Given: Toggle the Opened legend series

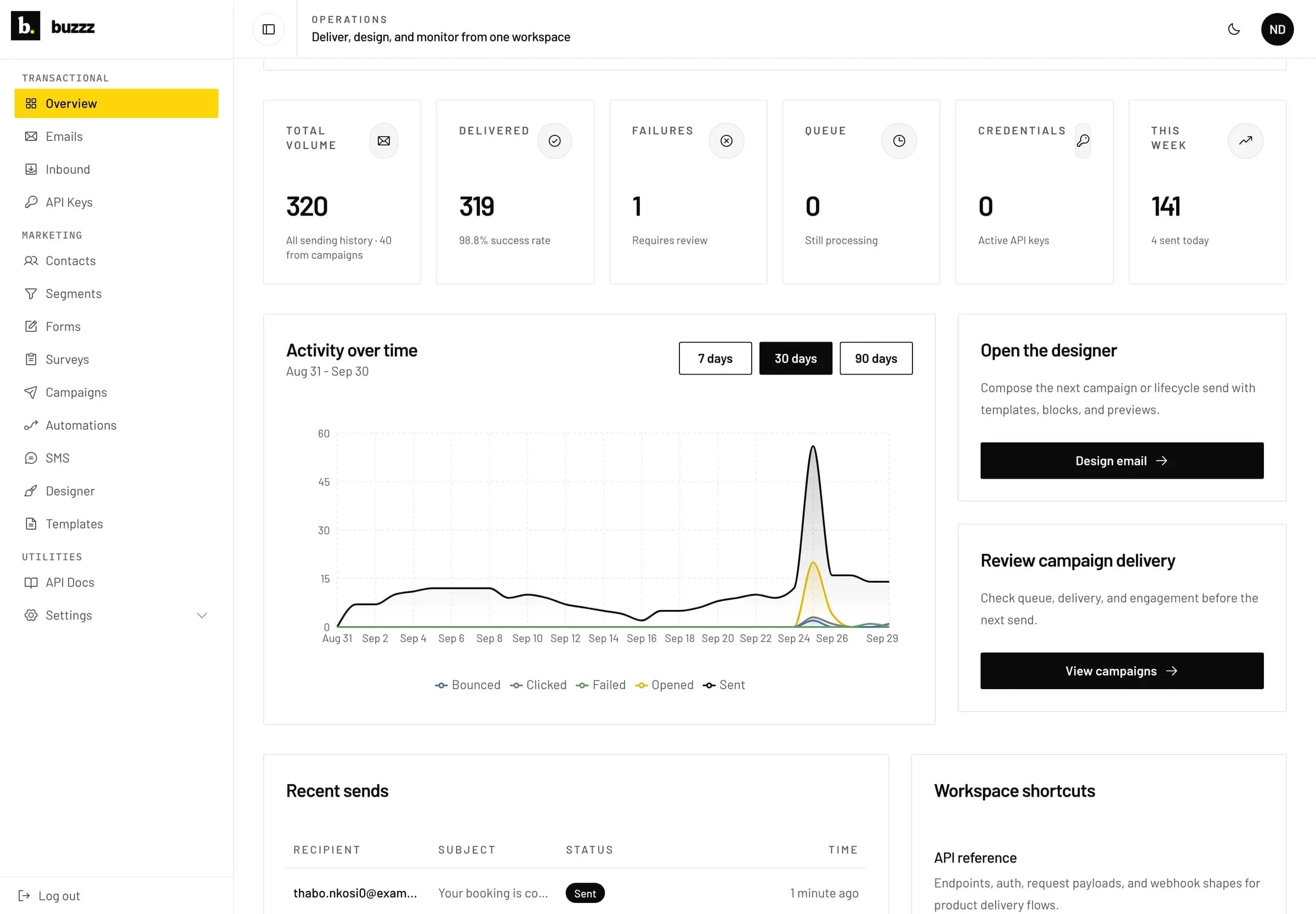Looking at the screenshot, I should pyautogui.click(x=664, y=685).
